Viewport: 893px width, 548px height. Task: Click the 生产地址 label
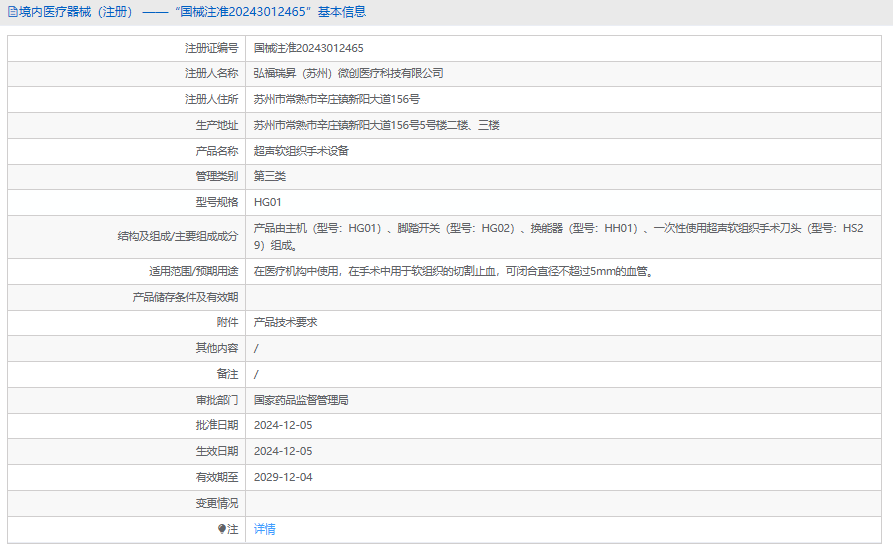(216, 125)
